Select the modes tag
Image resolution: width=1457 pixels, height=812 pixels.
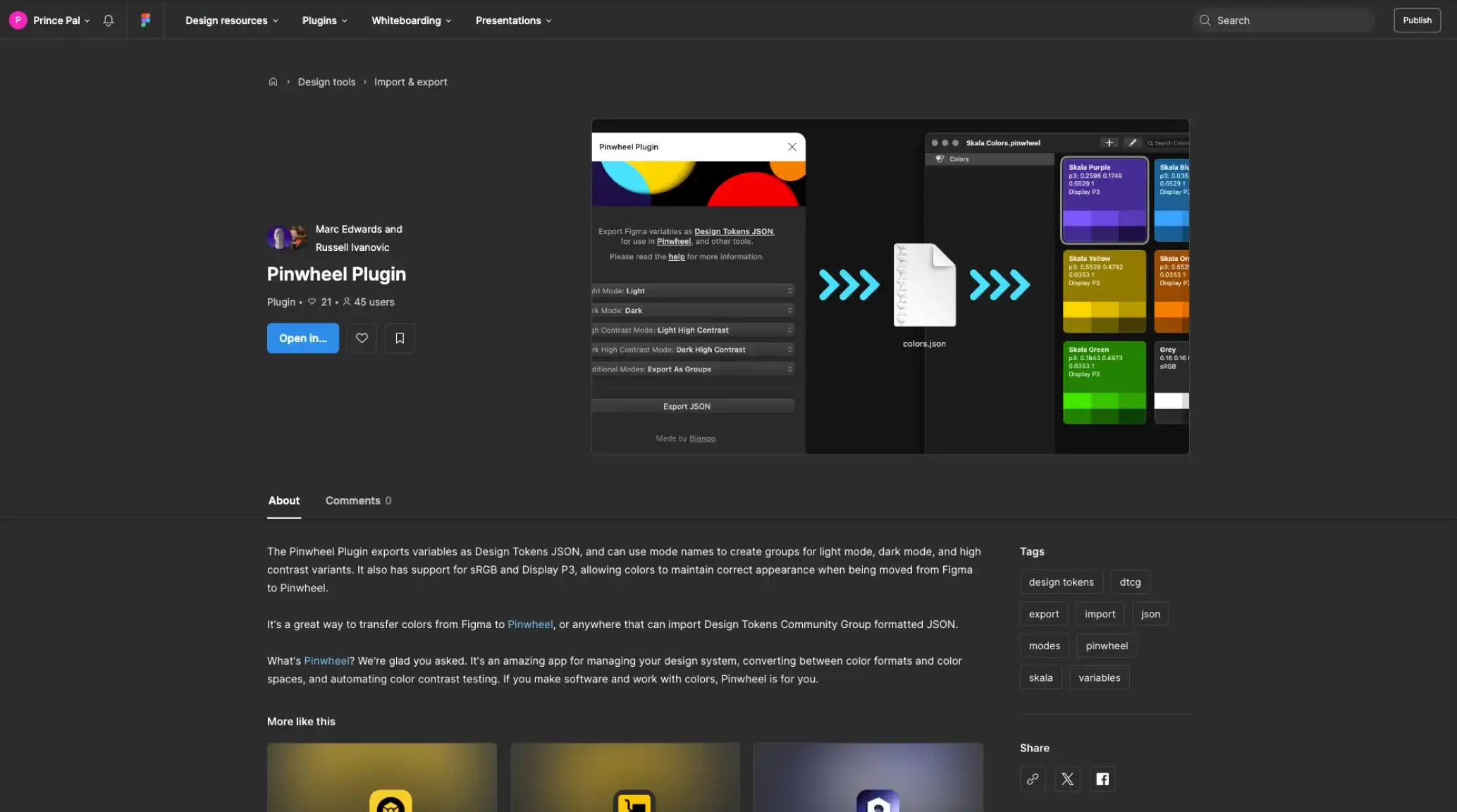1044,646
